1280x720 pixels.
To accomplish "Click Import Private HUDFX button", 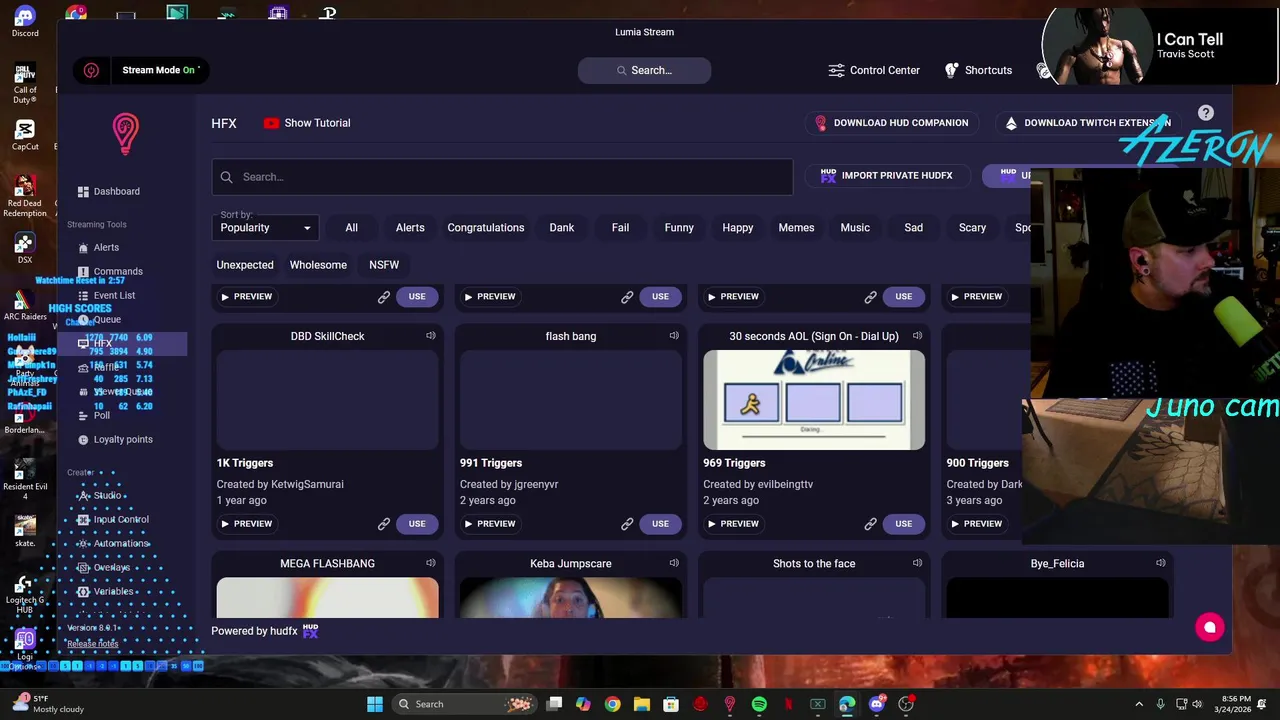I will (886, 175).
